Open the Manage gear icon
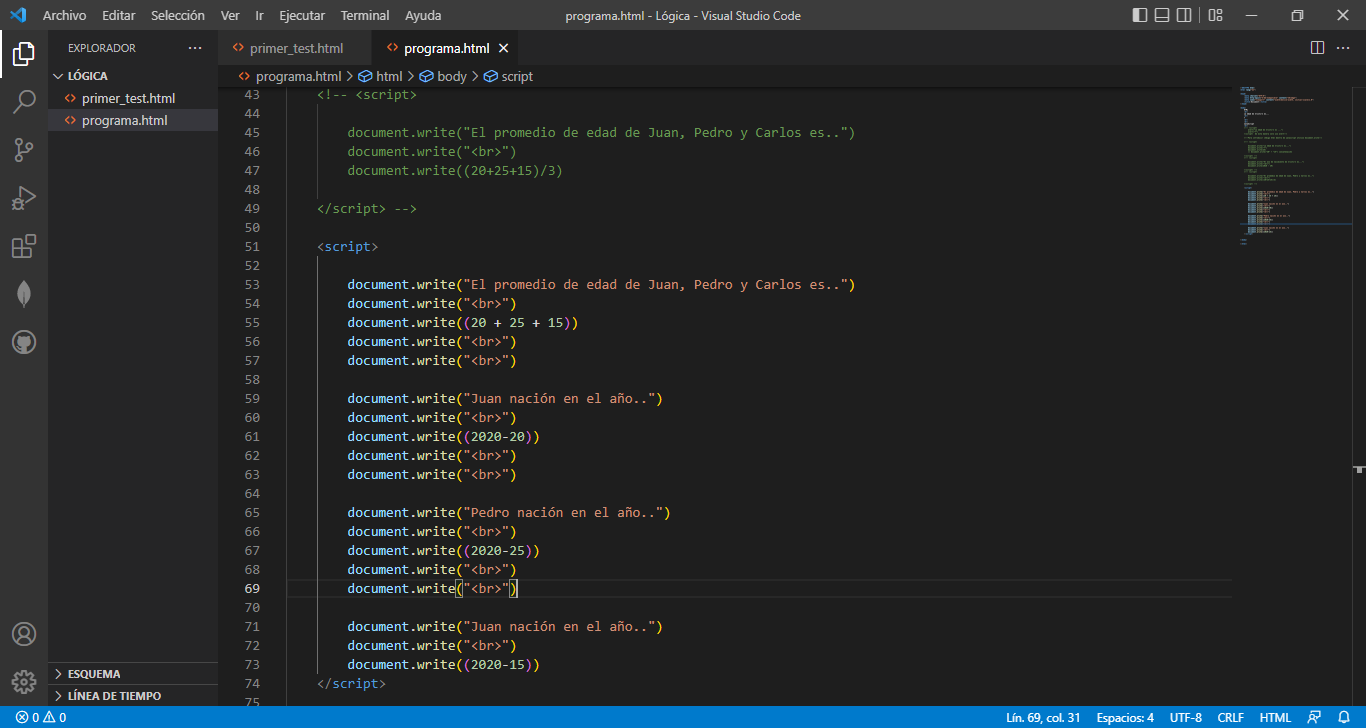Viewport: 1366px width, 728px height. pos(24,682)
